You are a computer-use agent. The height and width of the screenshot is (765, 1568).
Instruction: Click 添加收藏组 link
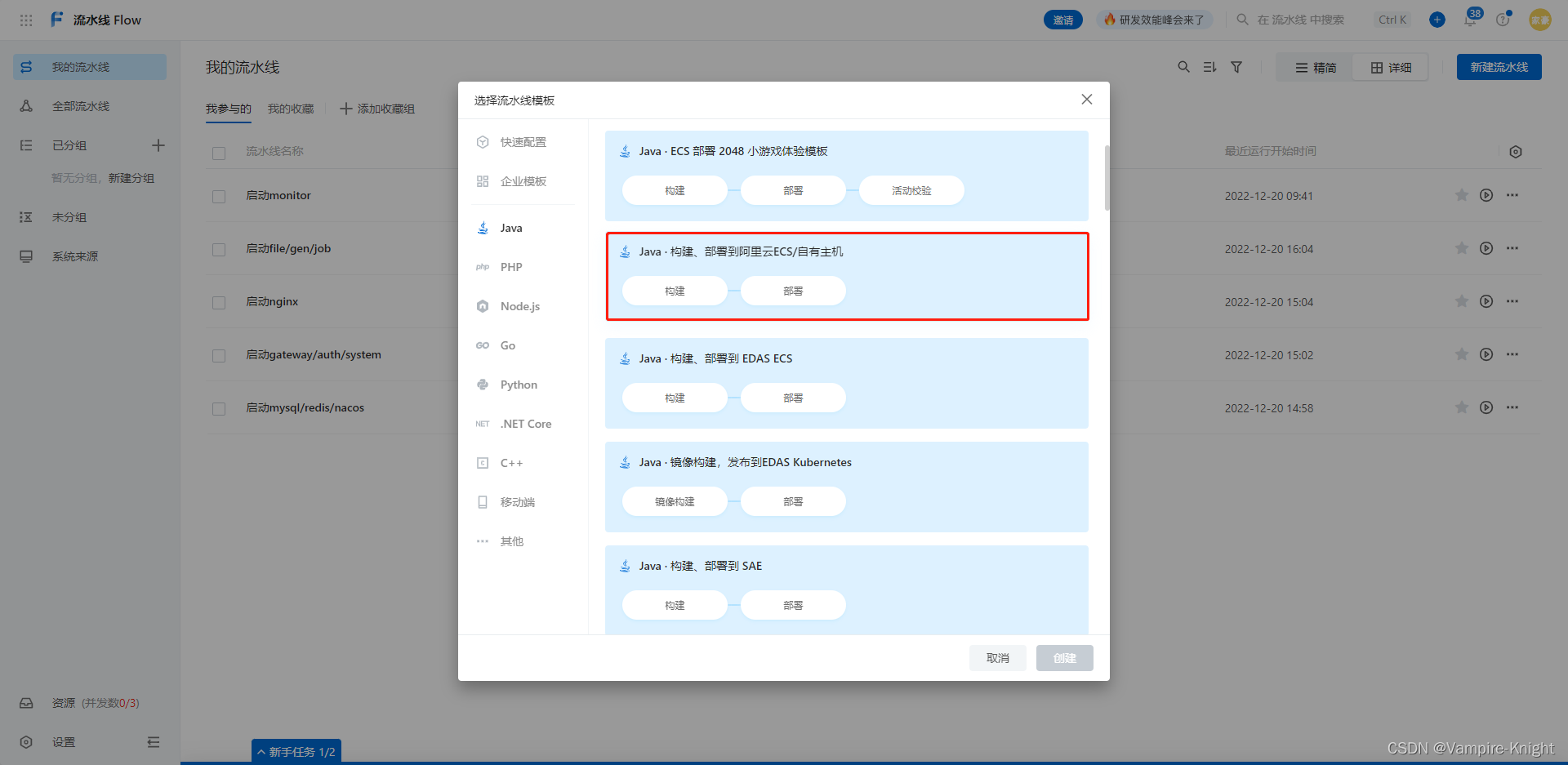coord(377,109)
